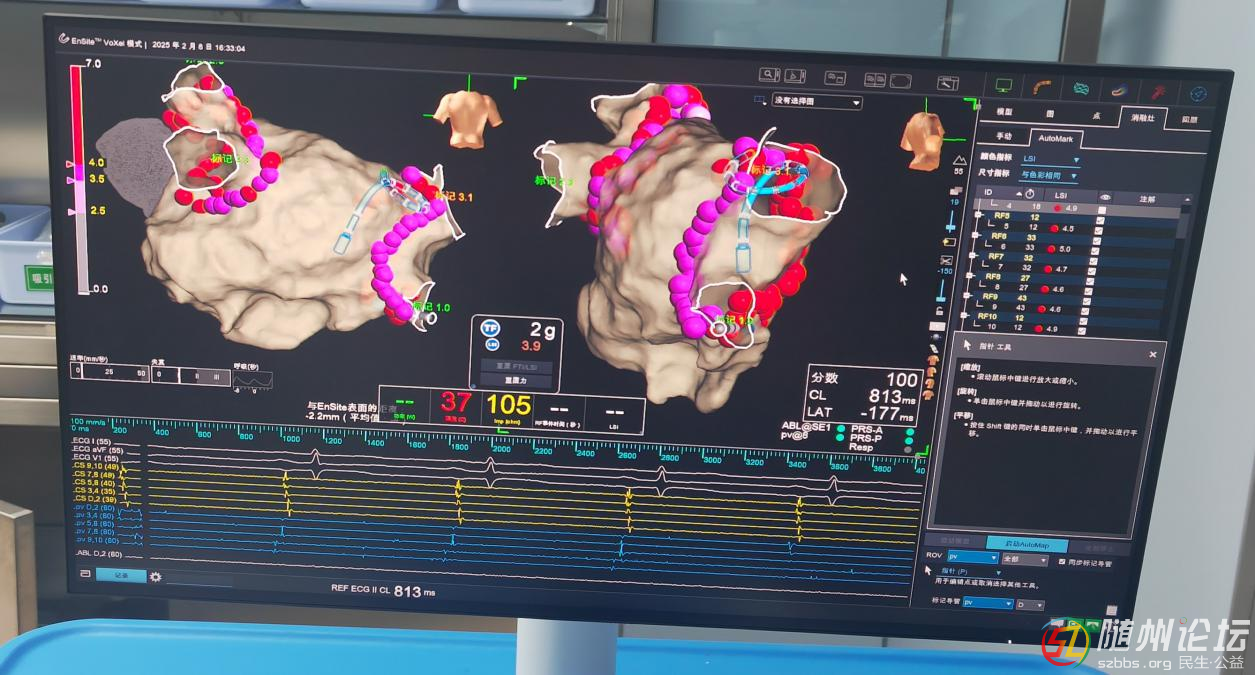Switch to the 回顾 tab
The image size is (1255, 675).
[x=1190, y=119]
